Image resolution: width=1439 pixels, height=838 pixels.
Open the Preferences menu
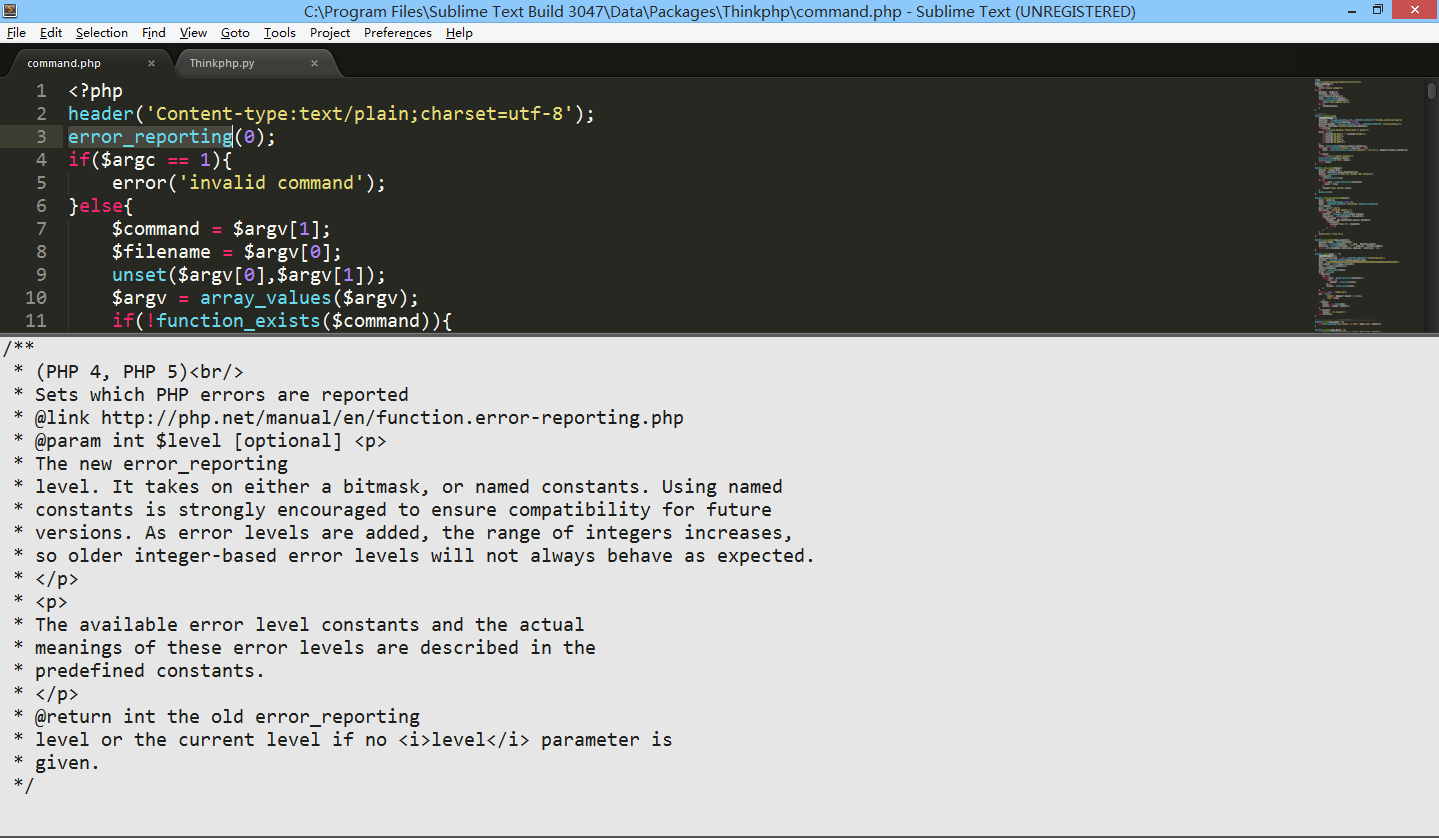click(x=398, y=33)
